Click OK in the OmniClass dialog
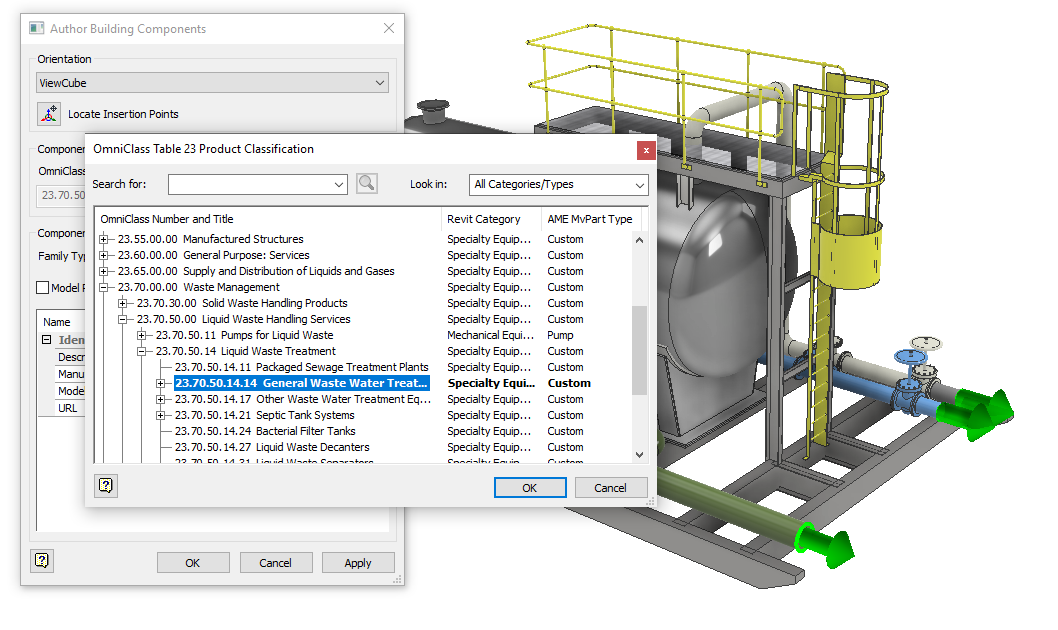Image resolution: width=1058 pixels, height=630 pixels. point(530,487)
